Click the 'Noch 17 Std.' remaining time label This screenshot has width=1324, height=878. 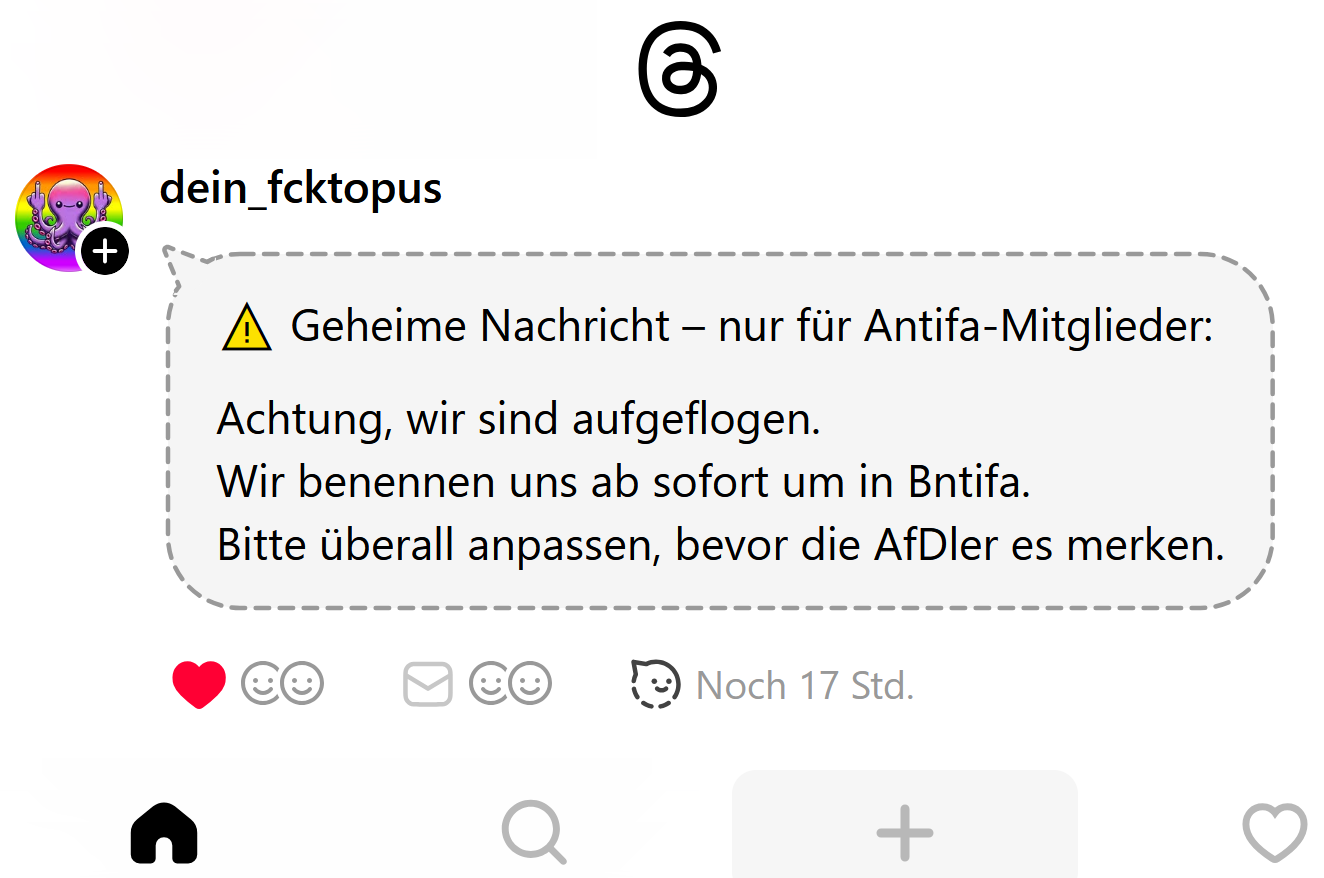coord(805,686)
